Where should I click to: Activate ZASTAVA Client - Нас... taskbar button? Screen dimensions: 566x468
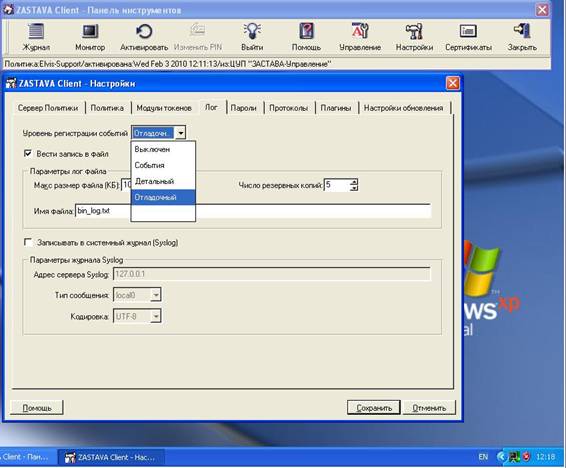(x=112, y=458)
